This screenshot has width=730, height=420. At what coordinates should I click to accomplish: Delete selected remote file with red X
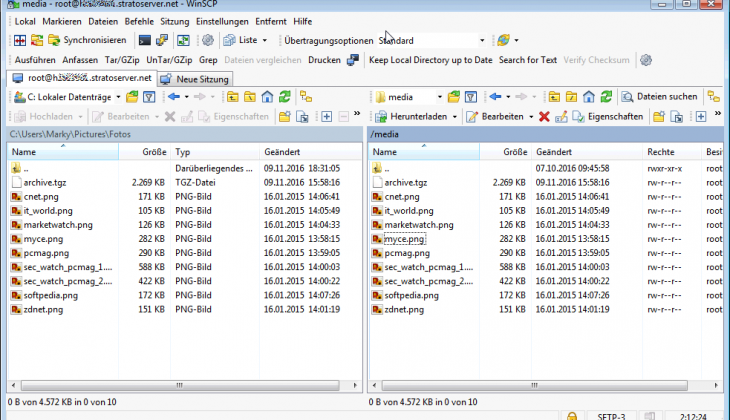click(544, 116)
